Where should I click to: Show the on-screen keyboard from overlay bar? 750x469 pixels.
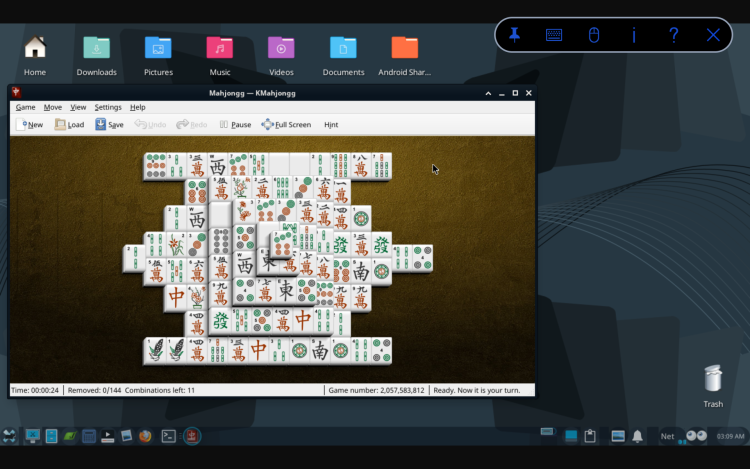point(554,35)
